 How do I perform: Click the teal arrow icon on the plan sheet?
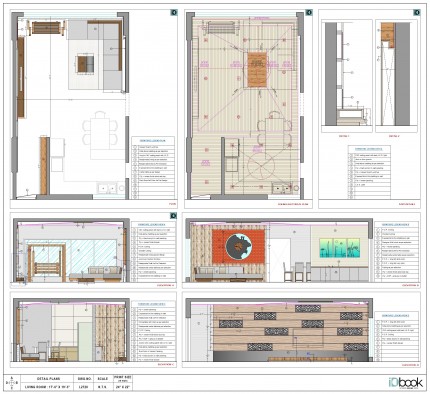[x=174, y=12]
